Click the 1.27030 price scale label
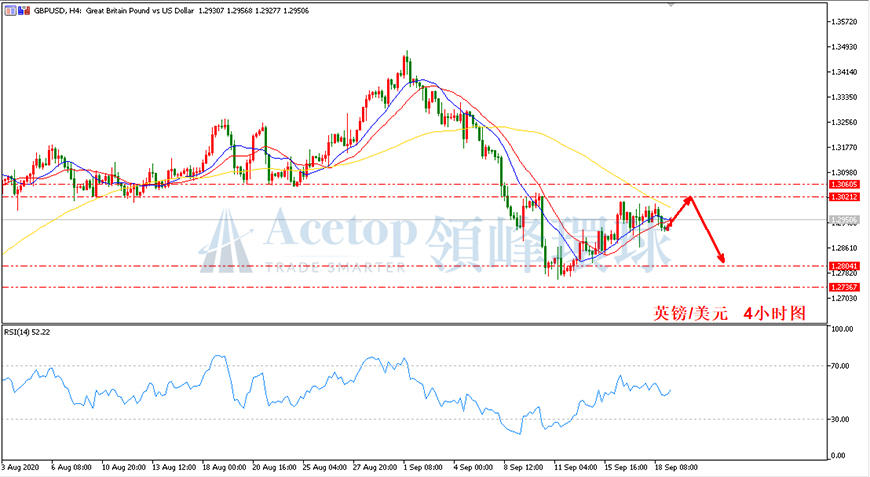Viewport: 870px width, 477px height. 842,298
